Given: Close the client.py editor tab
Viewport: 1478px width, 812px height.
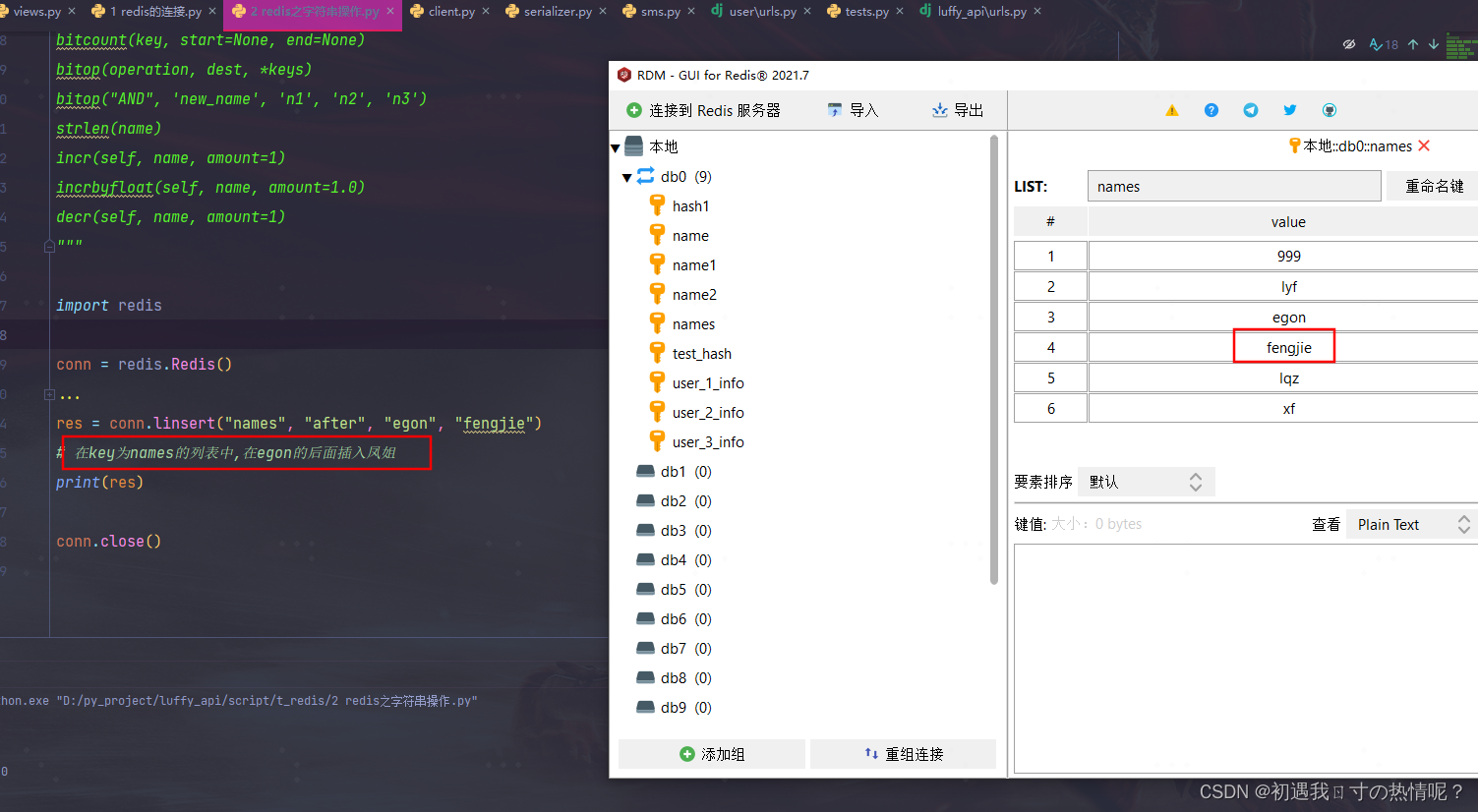Looking at the screenshot, I should click(486, 12).
